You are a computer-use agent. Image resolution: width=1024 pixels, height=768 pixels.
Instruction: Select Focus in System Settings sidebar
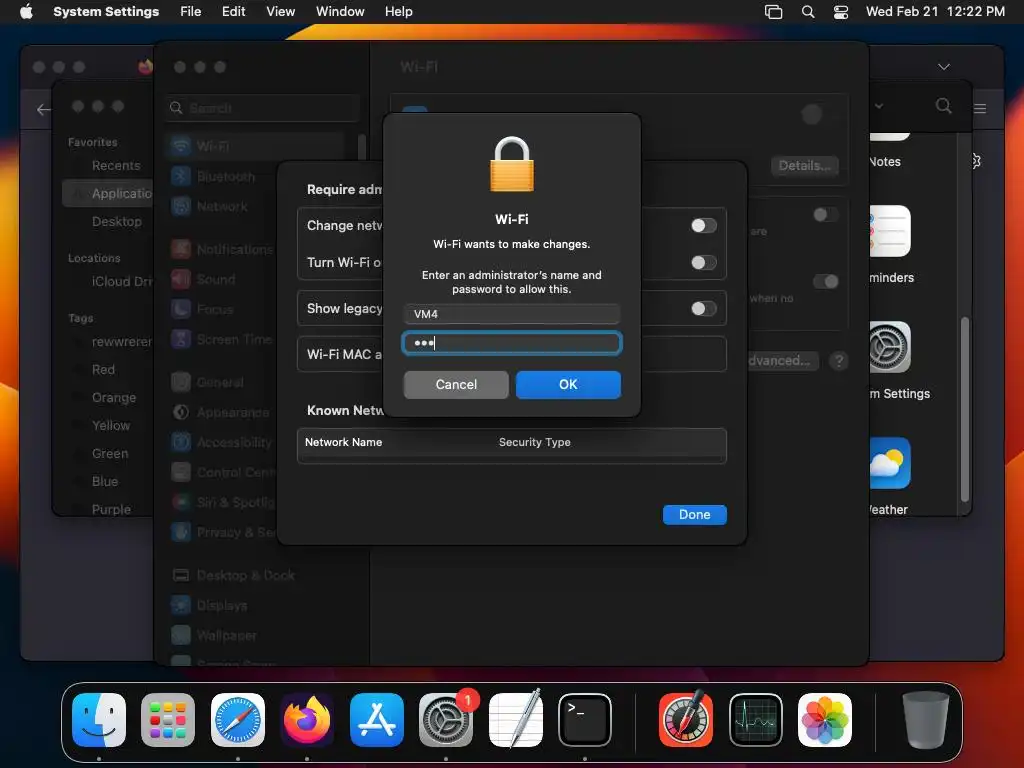click(215, 310)
